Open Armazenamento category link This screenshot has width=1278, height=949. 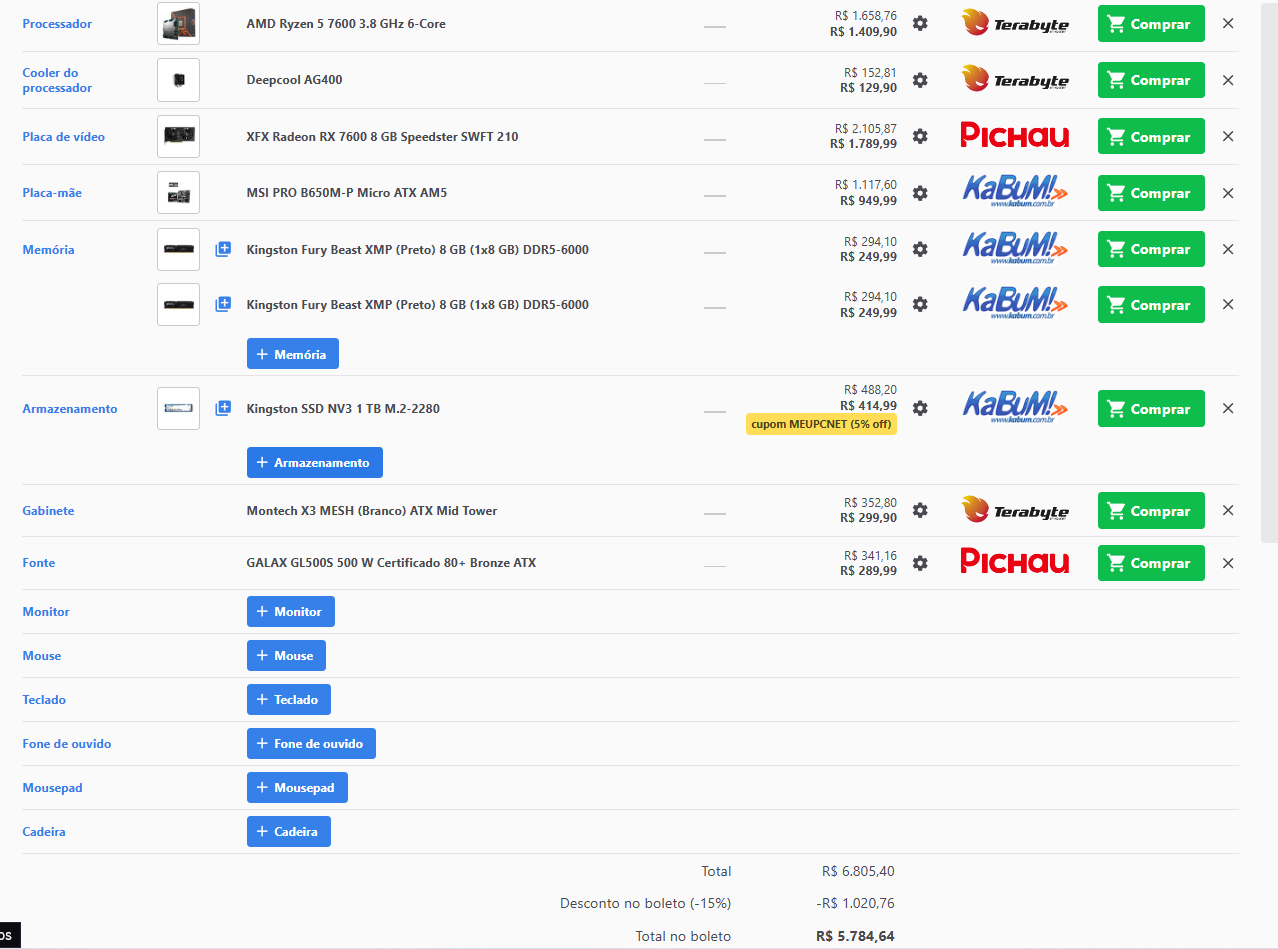point(70,409)
